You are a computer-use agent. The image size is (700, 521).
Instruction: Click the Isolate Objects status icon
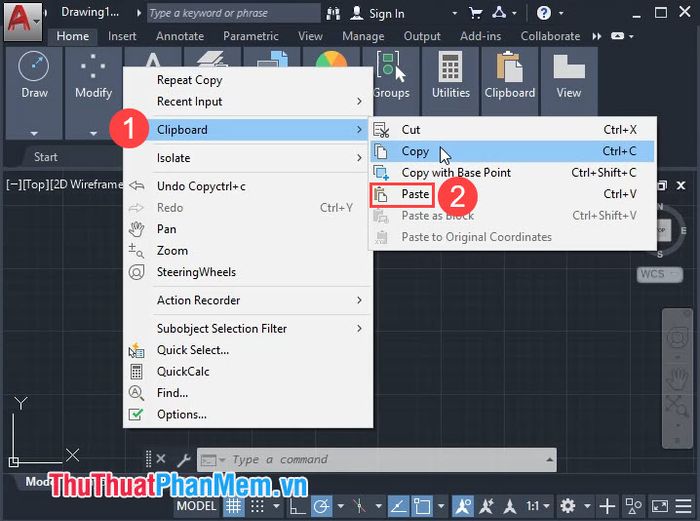[x=633, y=506]
